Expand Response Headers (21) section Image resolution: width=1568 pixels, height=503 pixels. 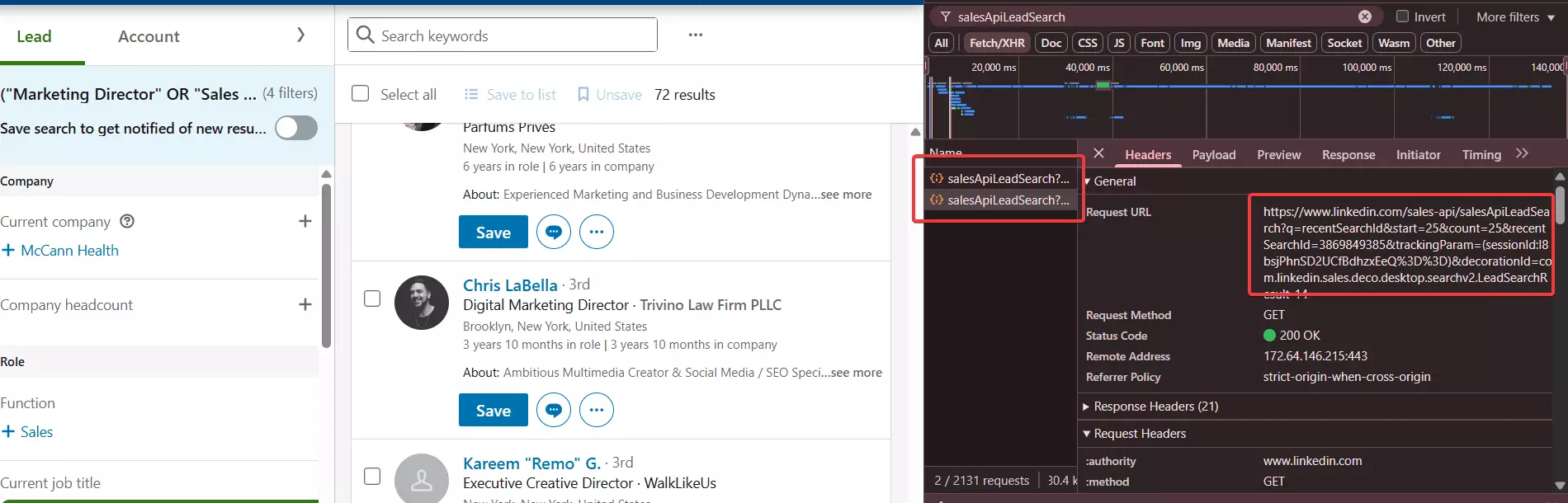pos(1150,406)
